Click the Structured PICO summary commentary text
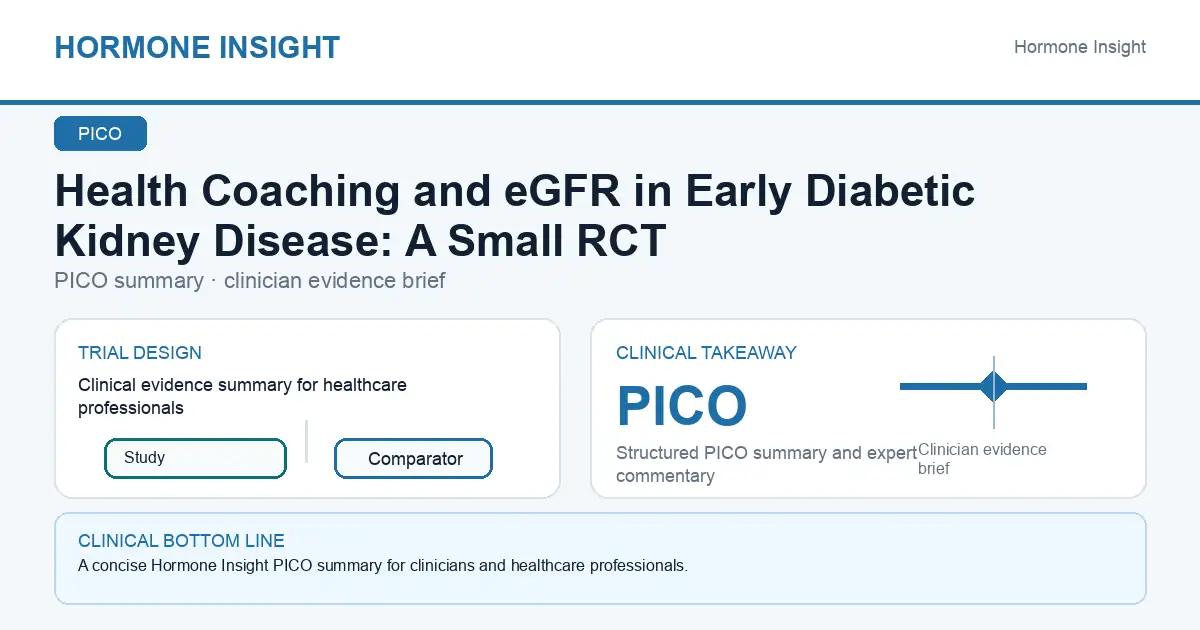1200x630 pixels. click(x=766, y=464)
